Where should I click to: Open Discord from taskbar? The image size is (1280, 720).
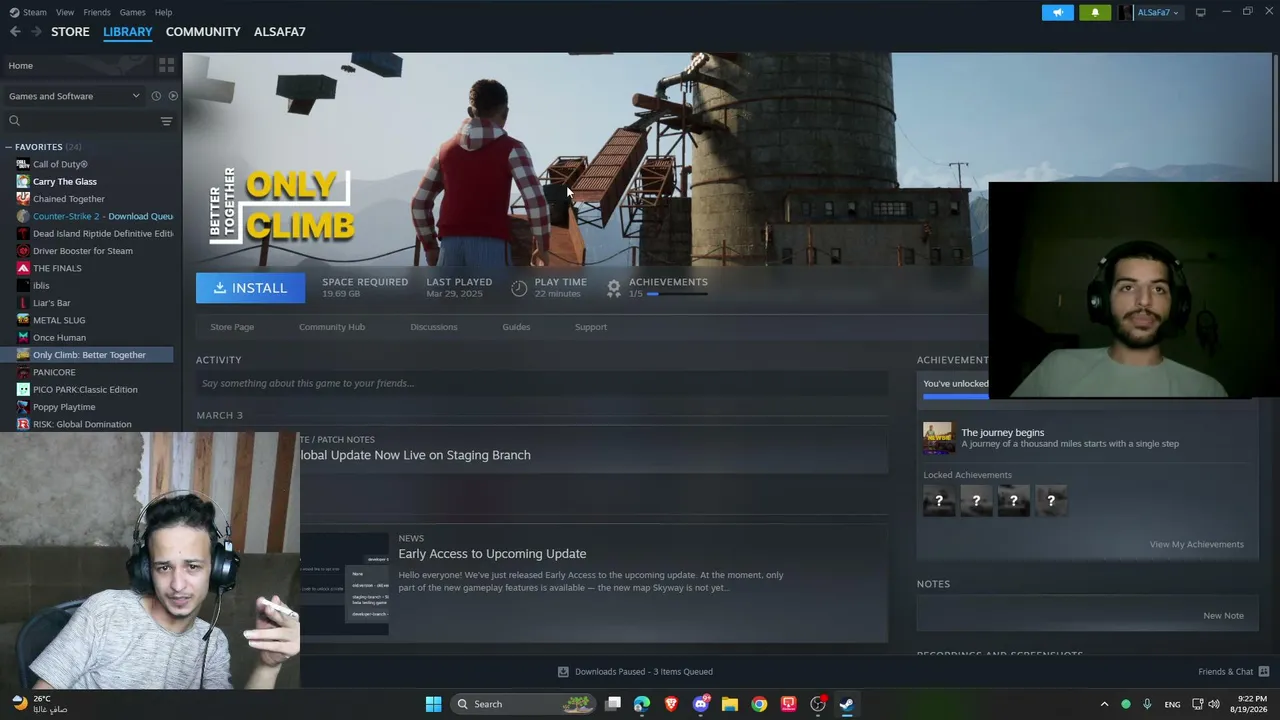tap(701, 704)
